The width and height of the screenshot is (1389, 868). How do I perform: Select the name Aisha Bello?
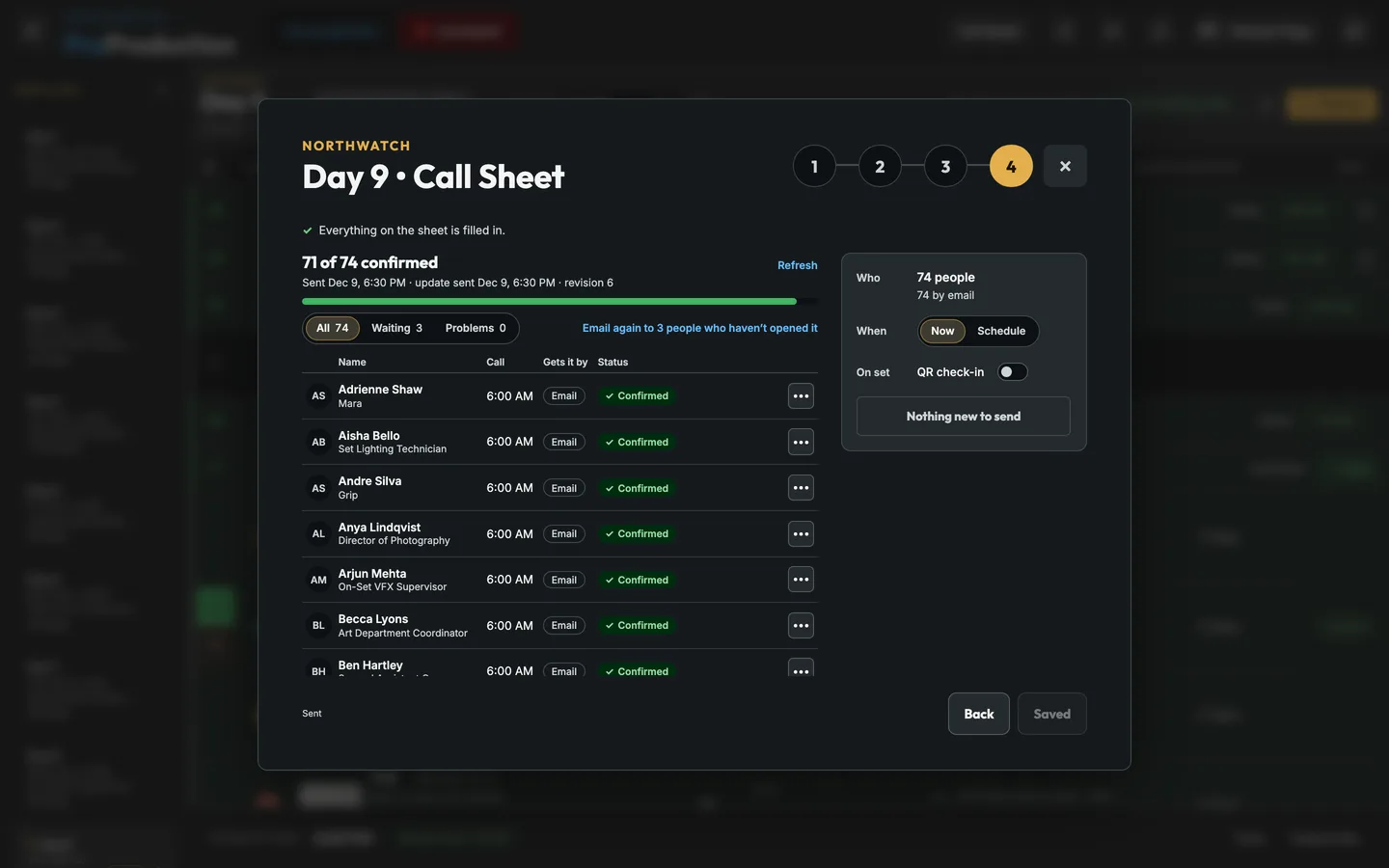pos(368,436)
